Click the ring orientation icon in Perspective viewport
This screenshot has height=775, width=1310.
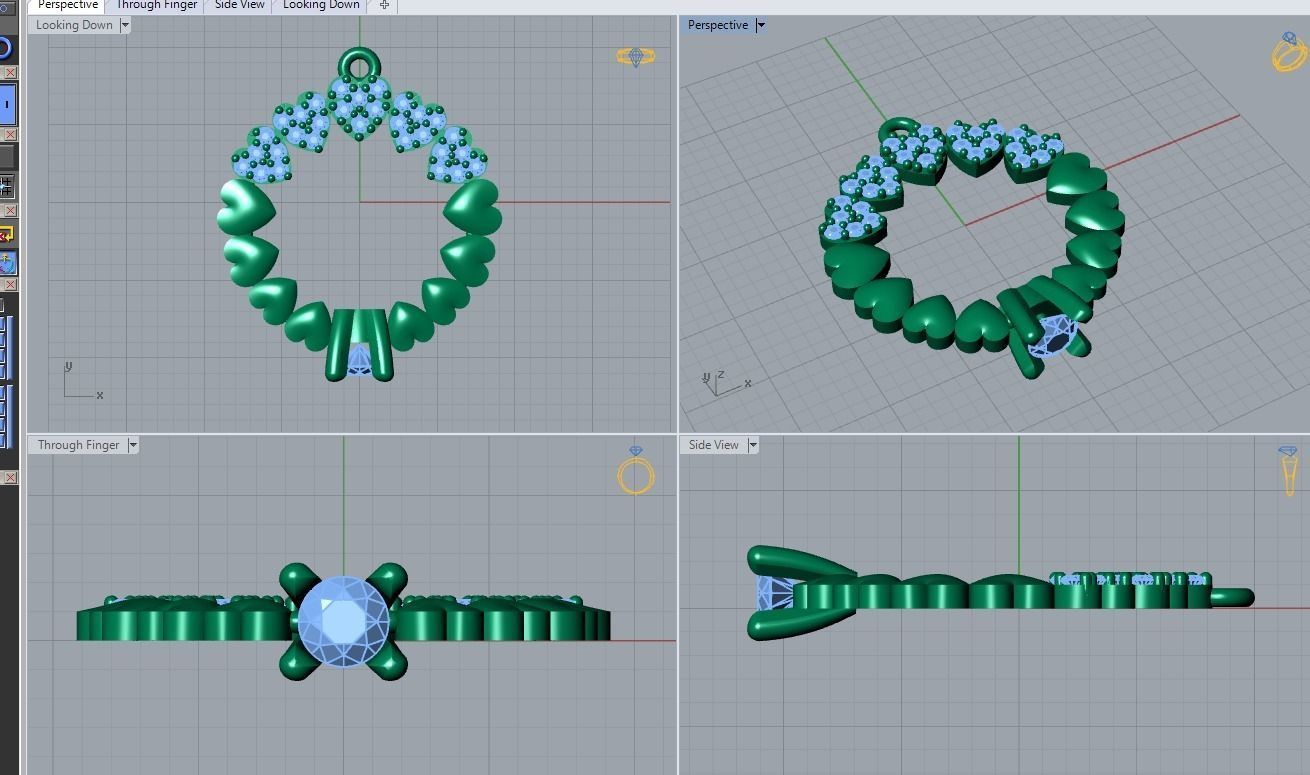(1289, 52)
